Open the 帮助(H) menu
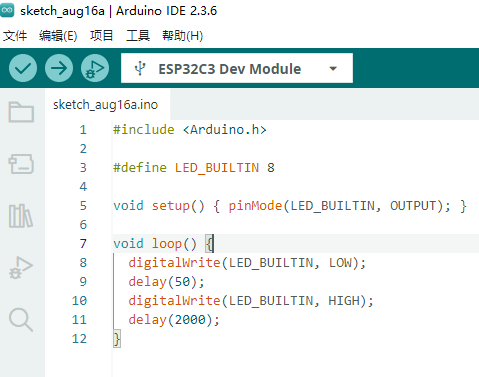Image resolution: width=479 pixels, height=377 pixels. point(182,35)
